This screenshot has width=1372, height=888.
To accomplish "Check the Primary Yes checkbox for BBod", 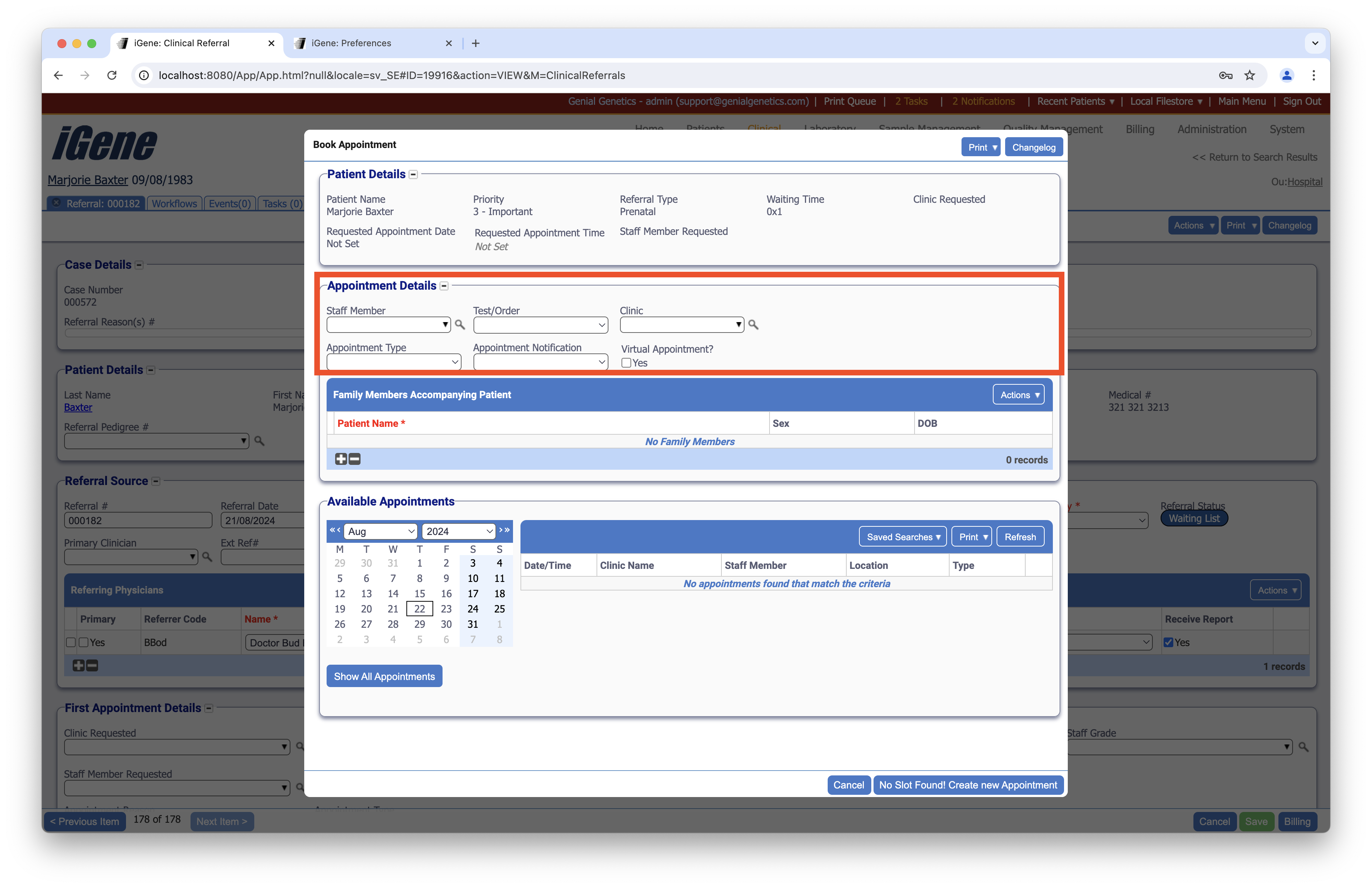I will click(x=83, y=642).
